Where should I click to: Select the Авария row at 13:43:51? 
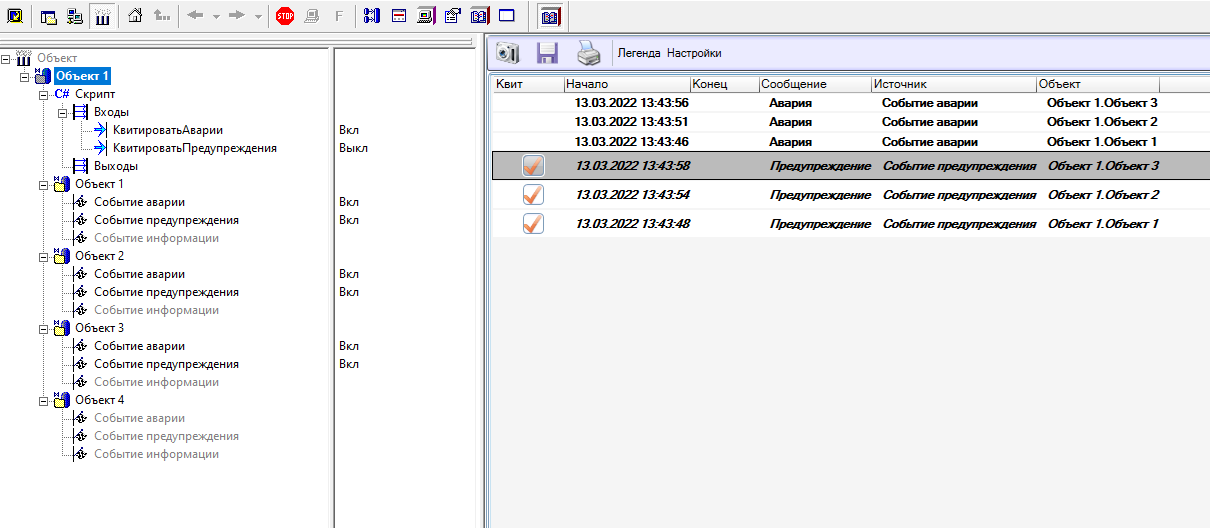click(x=851, y=122)
